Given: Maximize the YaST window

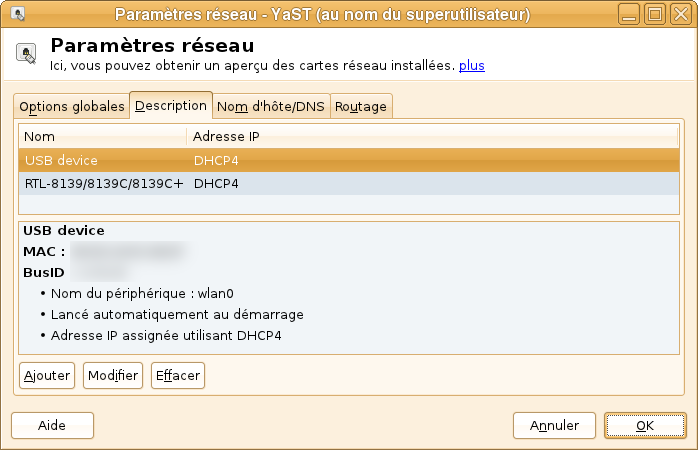Looking at the screenshot, I should pos(655,14).
